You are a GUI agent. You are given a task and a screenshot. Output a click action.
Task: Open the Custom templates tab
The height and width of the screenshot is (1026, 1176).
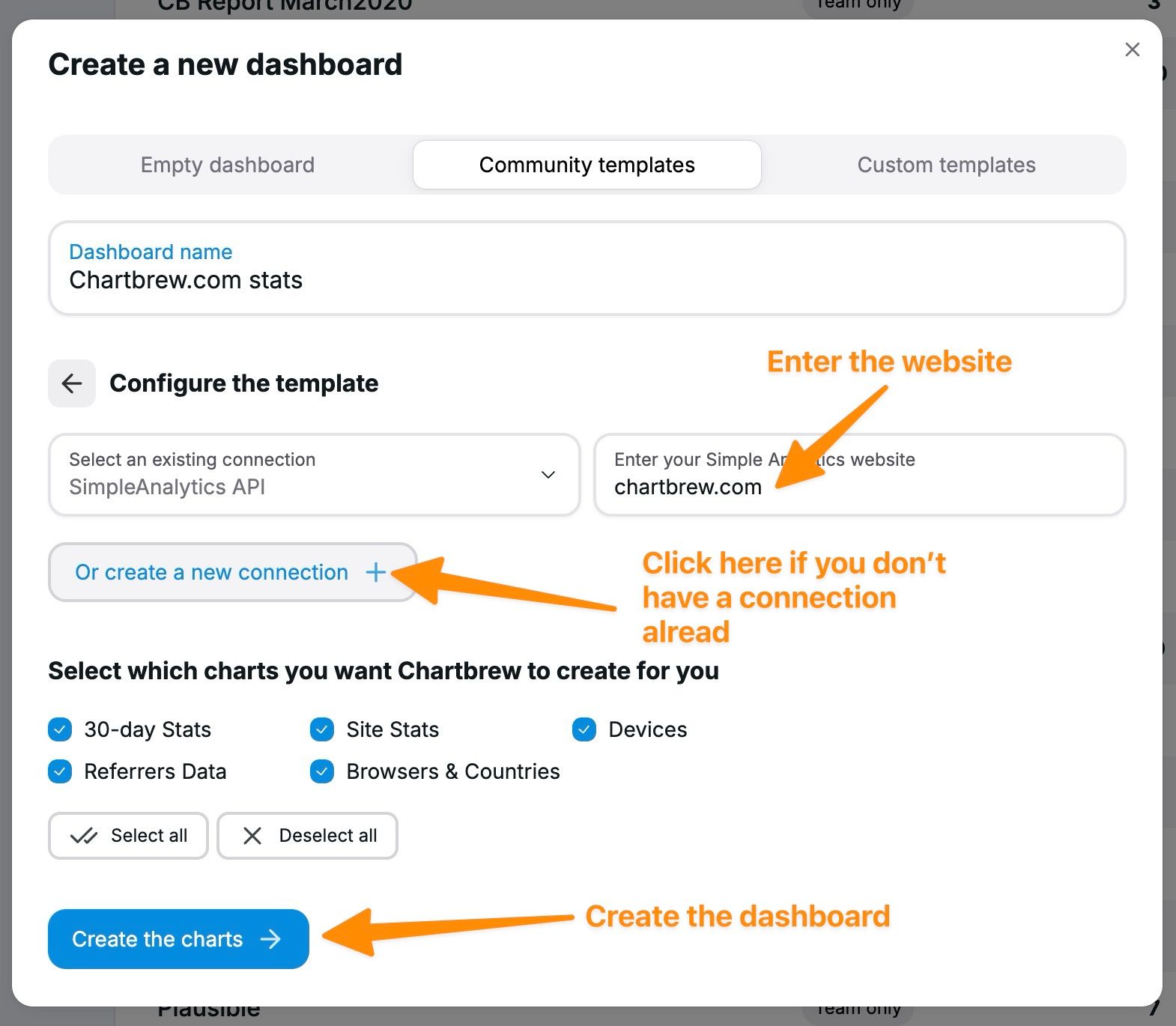pyautogui.click(x=946, y=165)
